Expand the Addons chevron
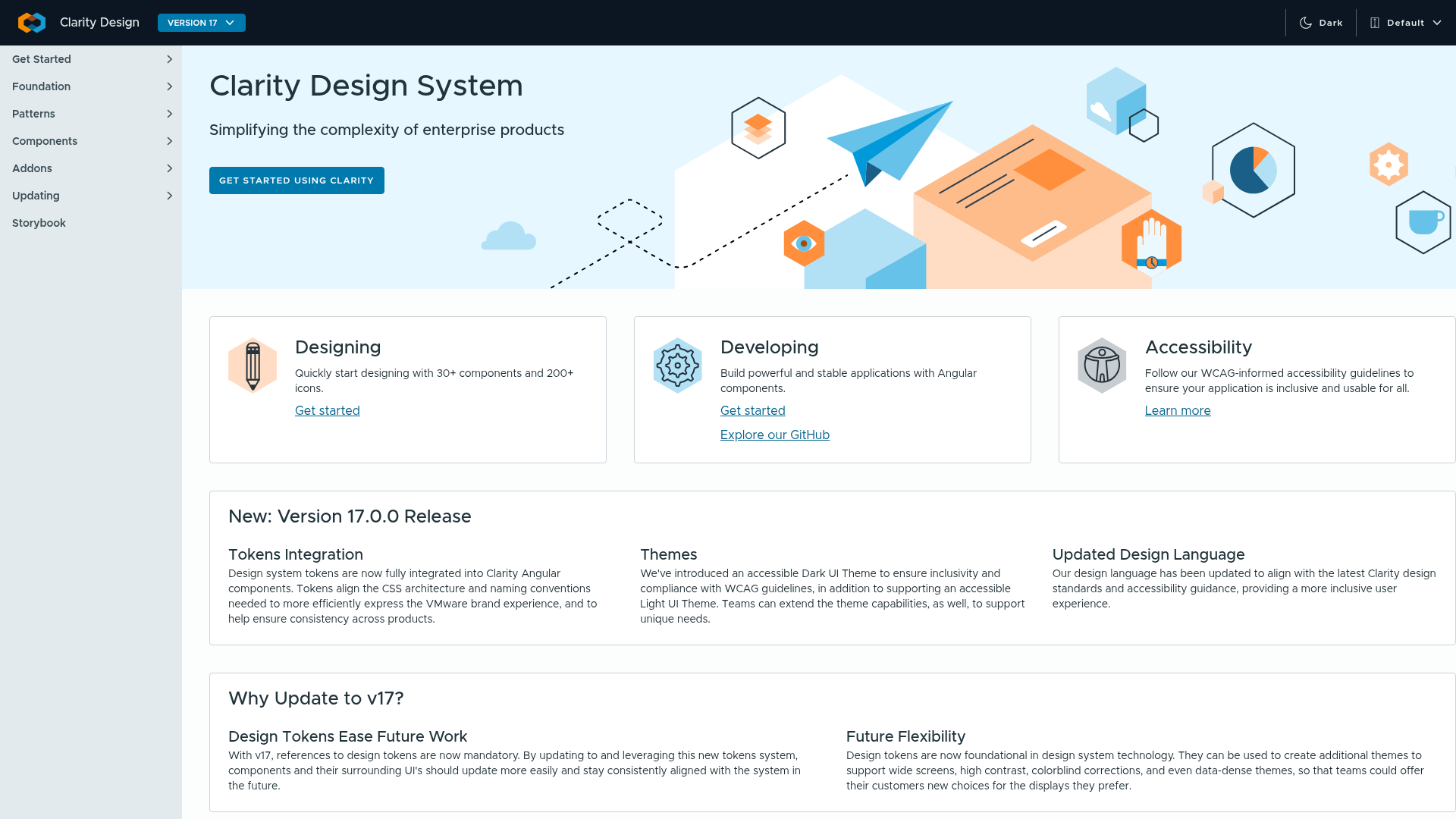 coord(169,168)
